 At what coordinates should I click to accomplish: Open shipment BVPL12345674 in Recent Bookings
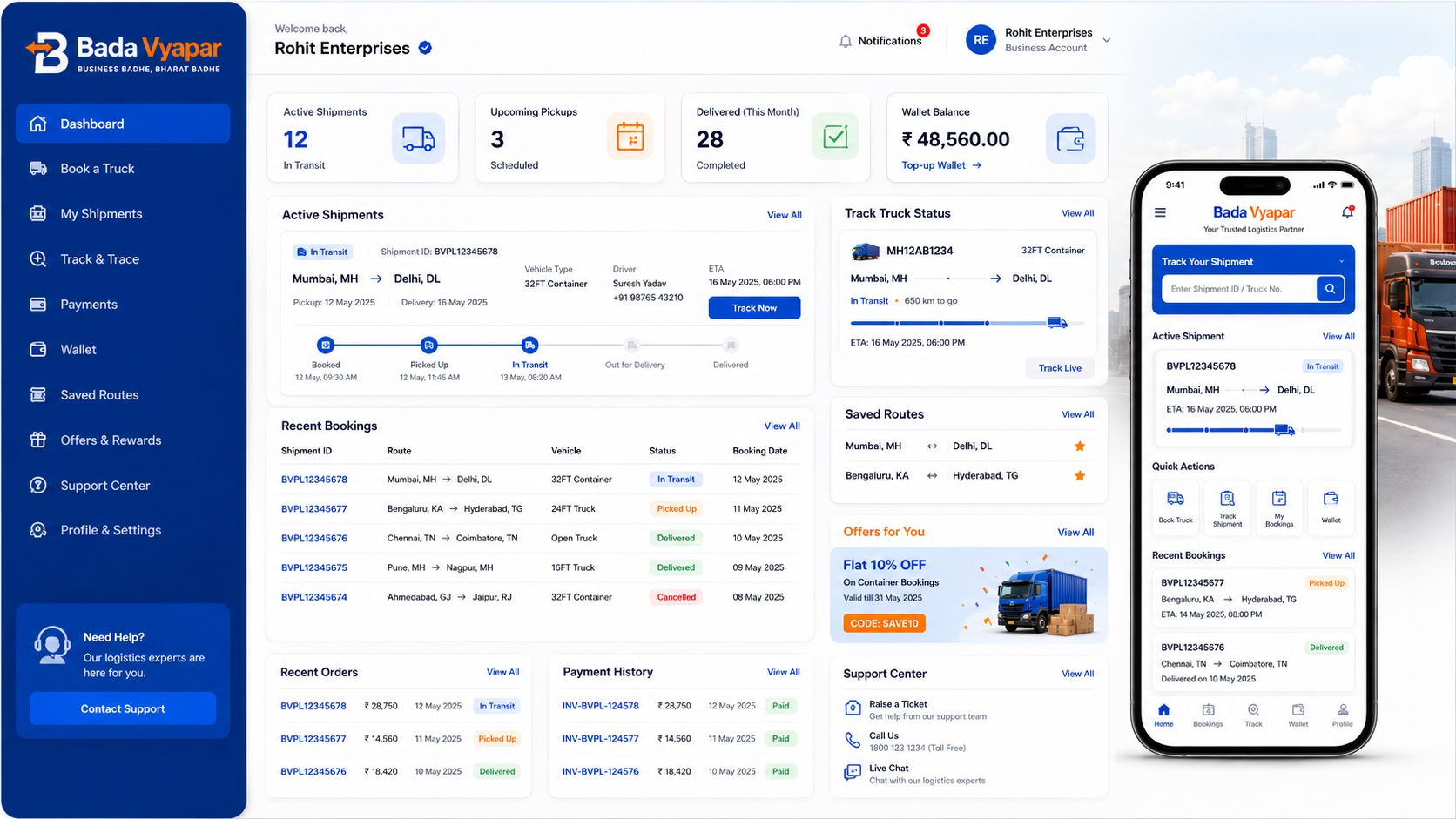(314, 597)
